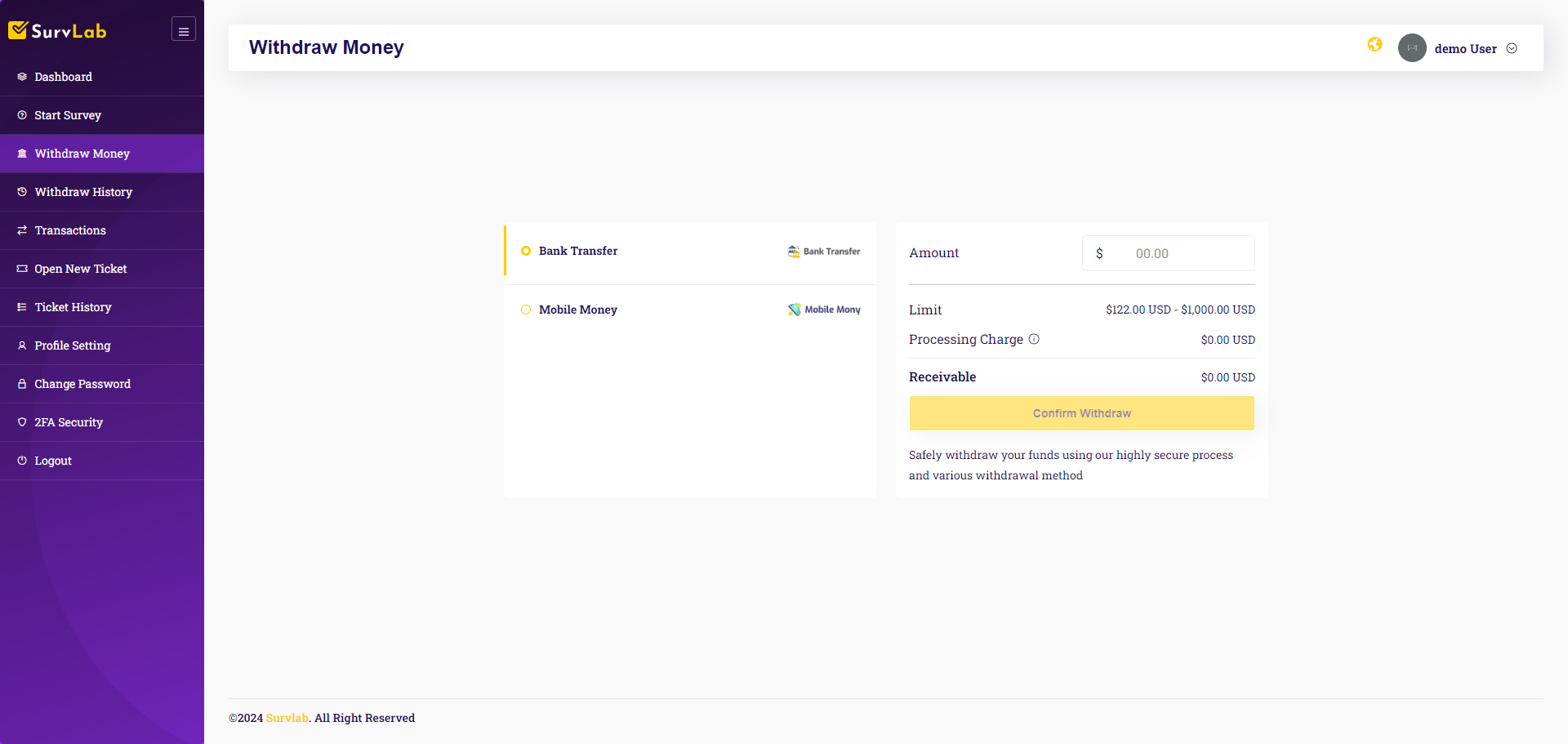Screen dimensions: 1568x744
Task: Click the yellow language globe icon
Action: (1374, 45)
